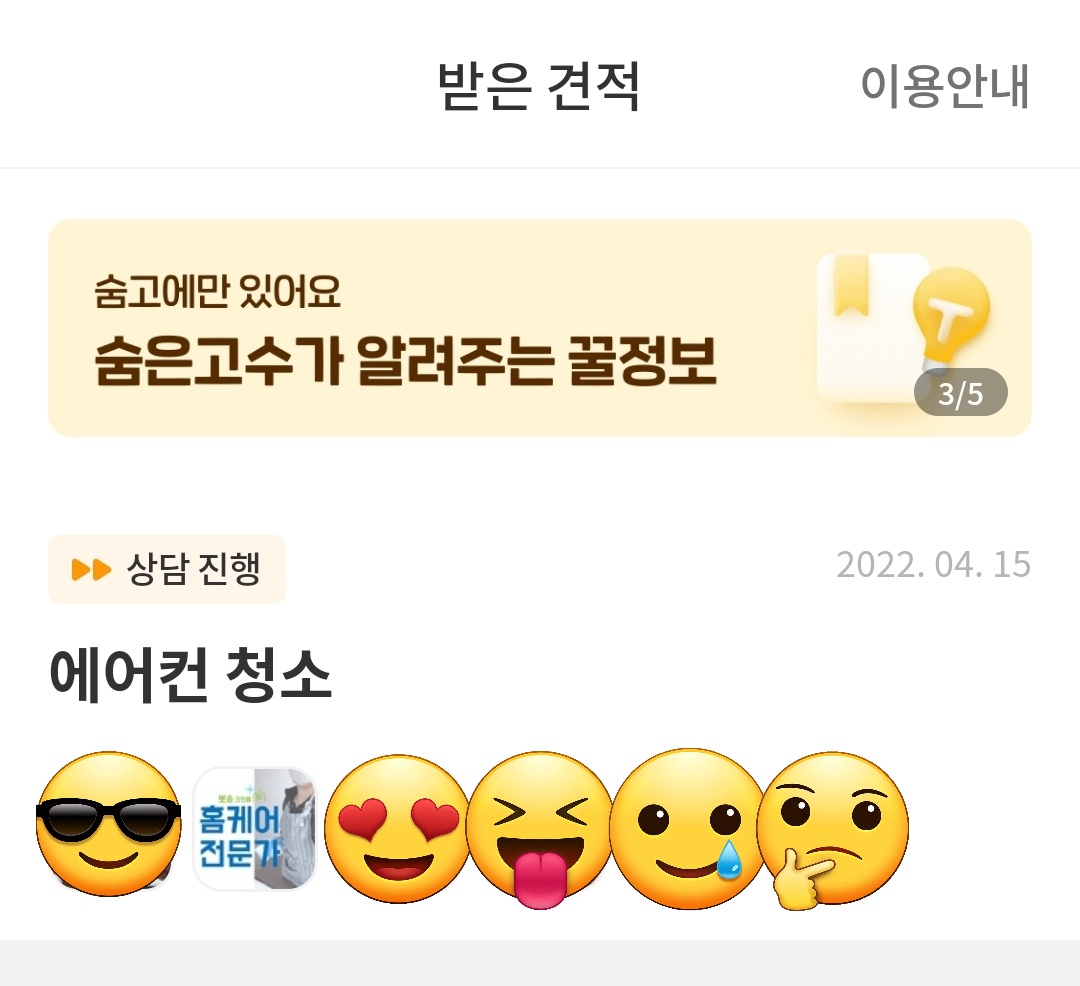The image size is (1080, 986).
Task: Open the 홈케어 전문가 profile thumbnail
Action: [x=254, y=828]
